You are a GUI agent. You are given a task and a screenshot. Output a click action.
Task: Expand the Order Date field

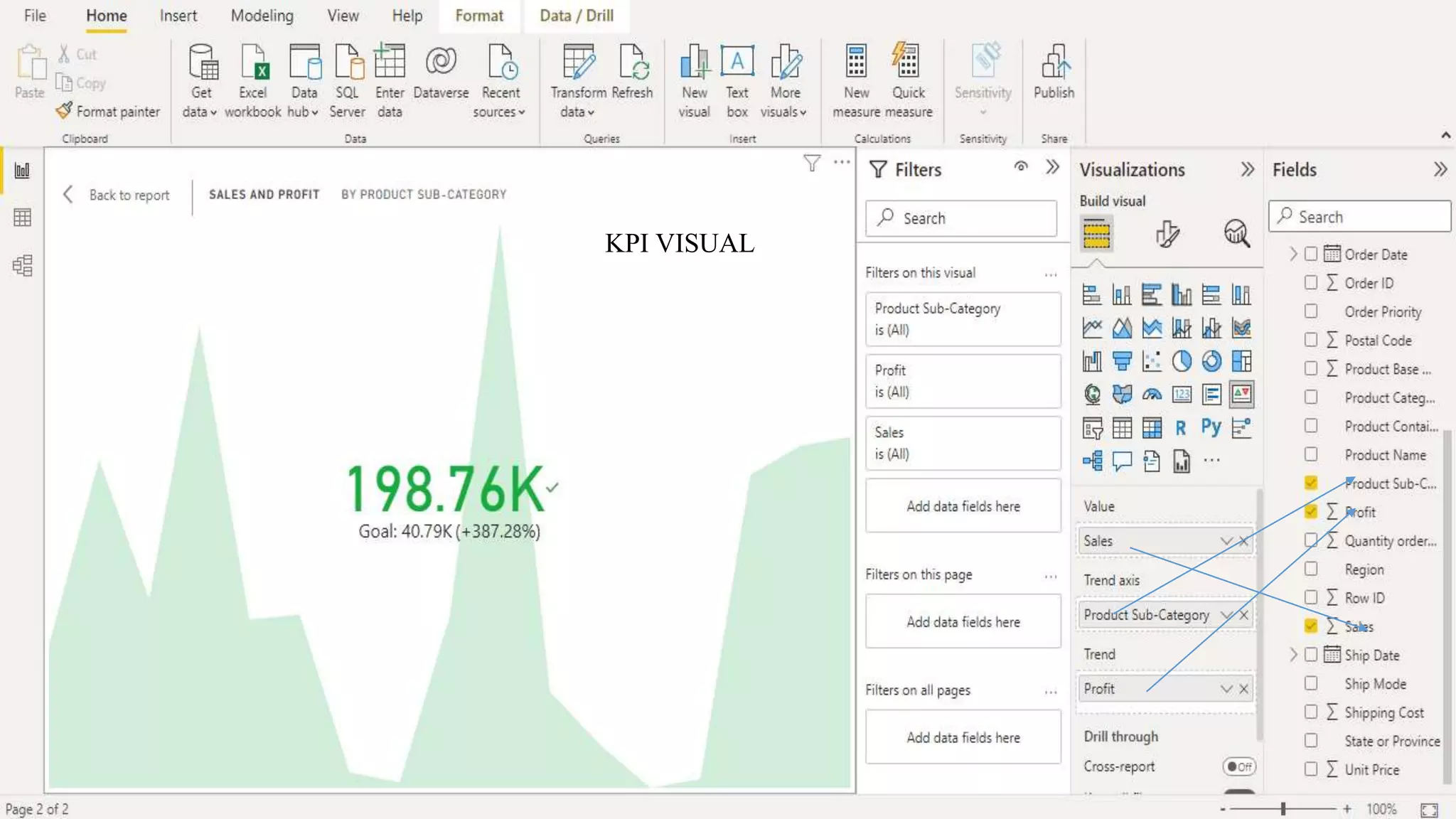click(1293, 254)
